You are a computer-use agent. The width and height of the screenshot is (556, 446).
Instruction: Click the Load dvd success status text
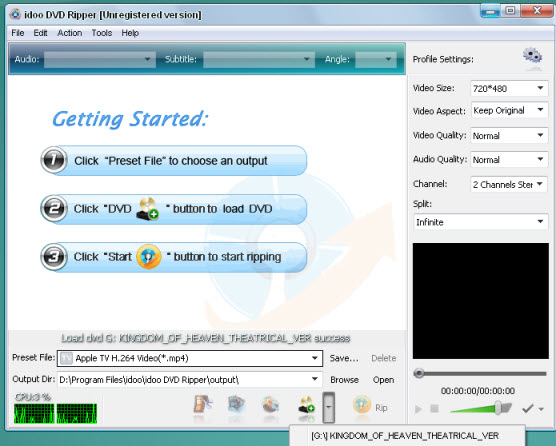tap(206, 338)
